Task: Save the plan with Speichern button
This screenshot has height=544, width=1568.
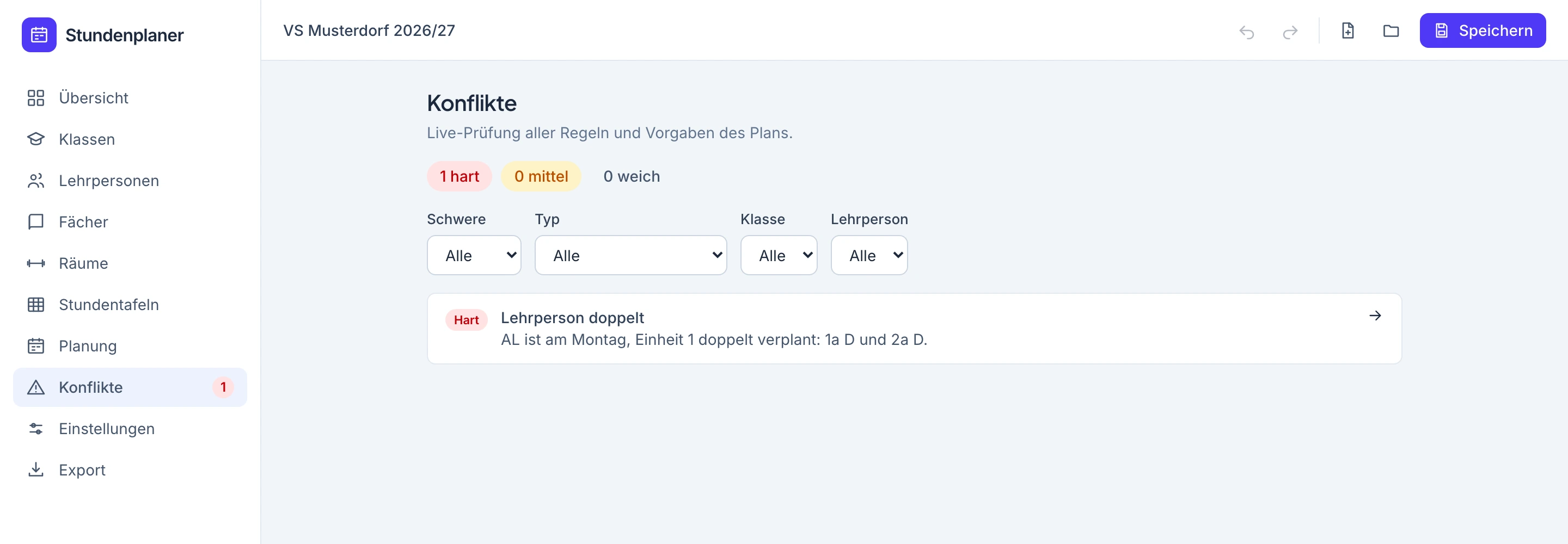Action: 1482,30
